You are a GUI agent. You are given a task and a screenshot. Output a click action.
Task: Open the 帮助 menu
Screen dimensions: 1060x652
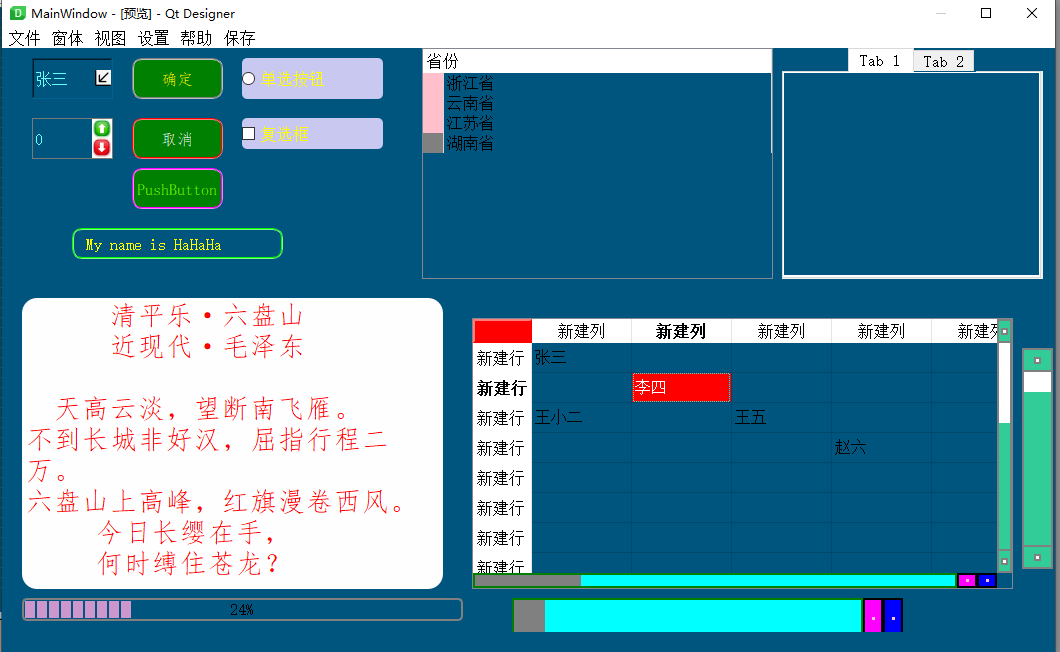click(196, 38)
